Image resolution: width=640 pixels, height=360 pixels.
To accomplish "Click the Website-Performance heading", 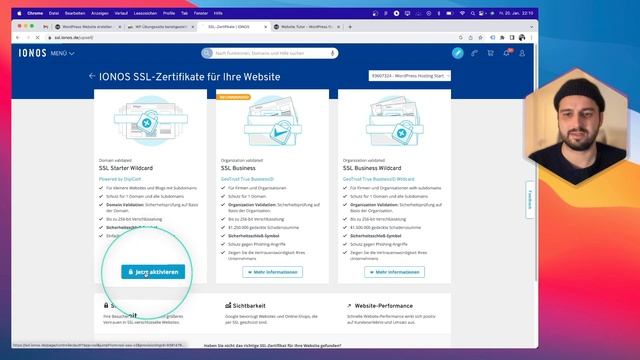I will coord(384,306).
